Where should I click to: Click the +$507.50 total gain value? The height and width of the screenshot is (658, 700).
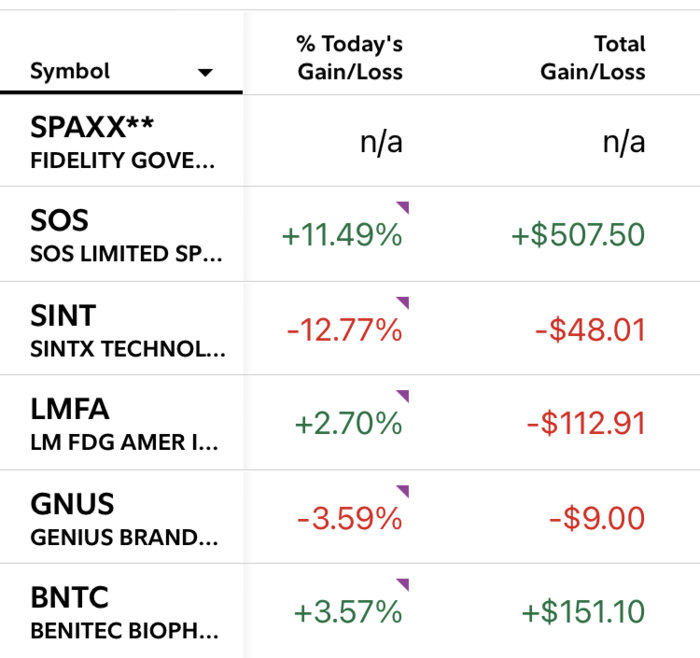[577, 236]
